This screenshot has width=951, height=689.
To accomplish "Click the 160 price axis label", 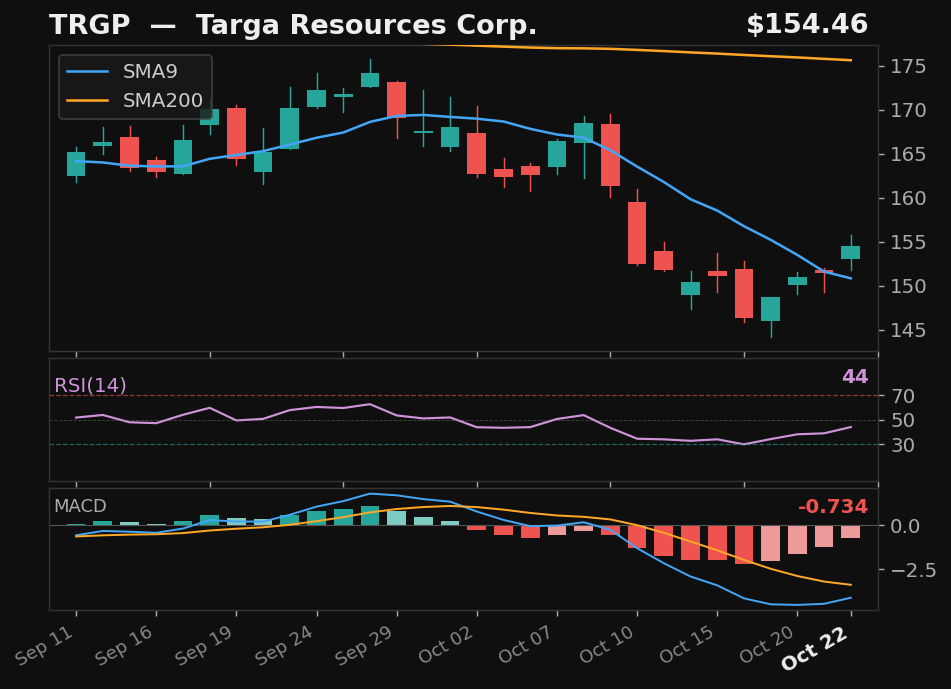I will pyautogui.click(x=908, y=198).
